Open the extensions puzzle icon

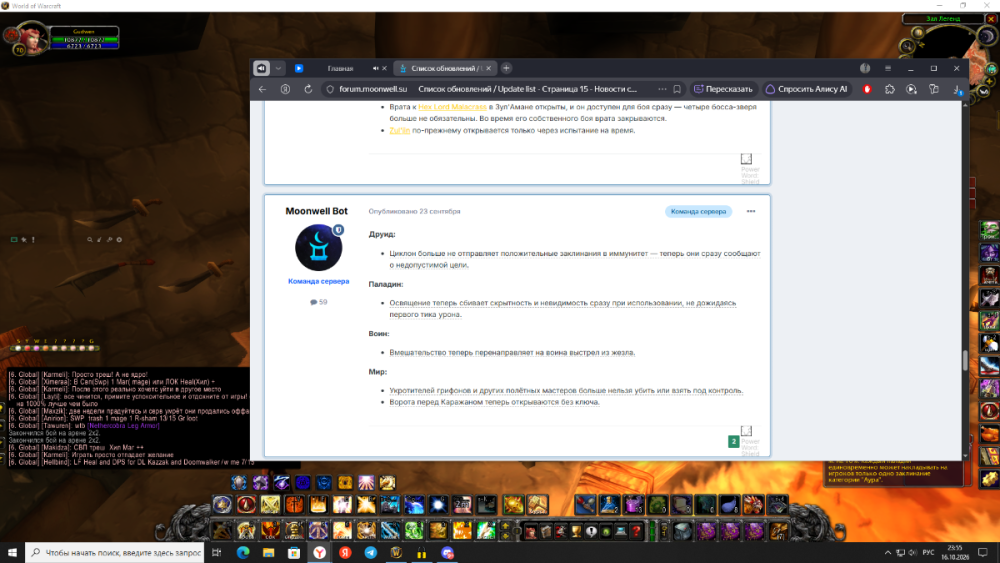890,89
